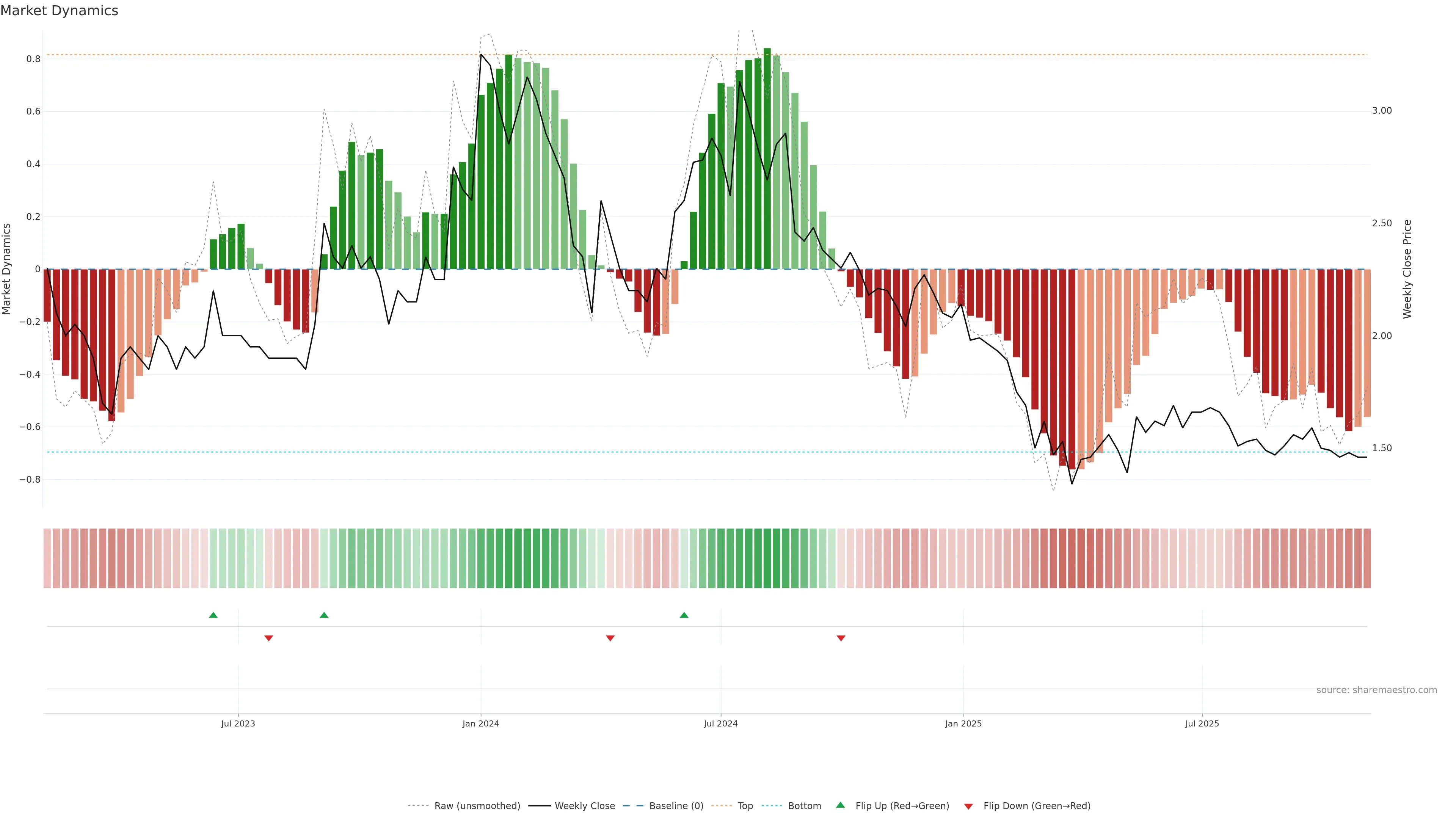This screenshot has width=1456, height=819.
Task: Click the Jul 2025 x-axis label
Action: tap(1202, 723)
